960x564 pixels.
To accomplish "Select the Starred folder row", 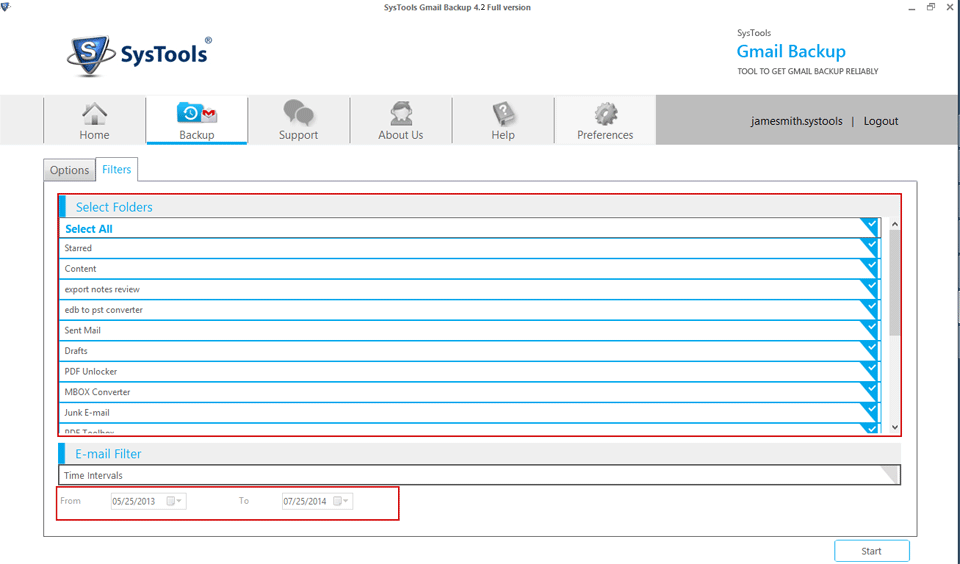I will [470, 248].
